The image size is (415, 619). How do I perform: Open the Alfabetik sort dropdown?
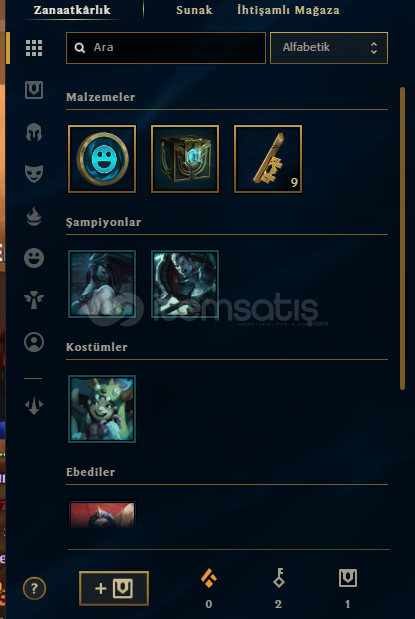(x=329, y=48)
